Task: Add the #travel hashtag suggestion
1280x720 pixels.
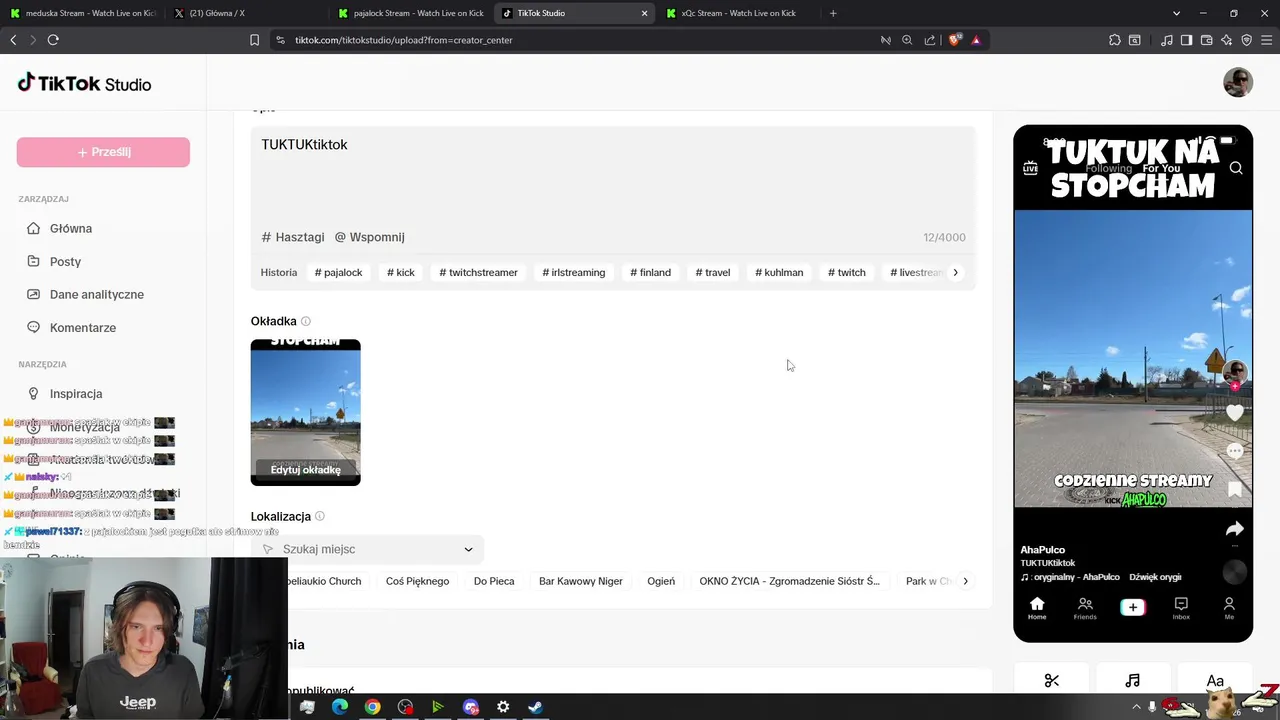Action: [713, 272]
